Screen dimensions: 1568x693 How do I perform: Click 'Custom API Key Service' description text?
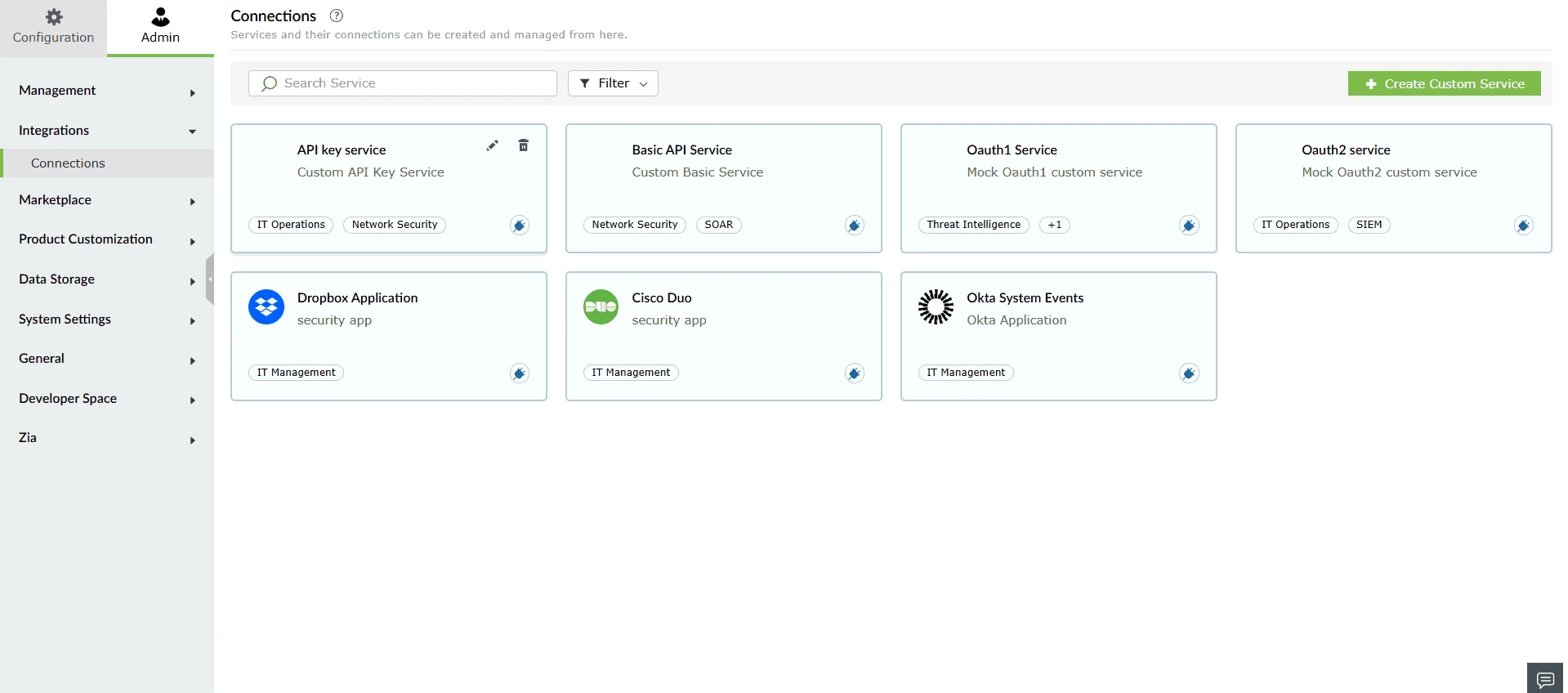(x=371, y=172)
